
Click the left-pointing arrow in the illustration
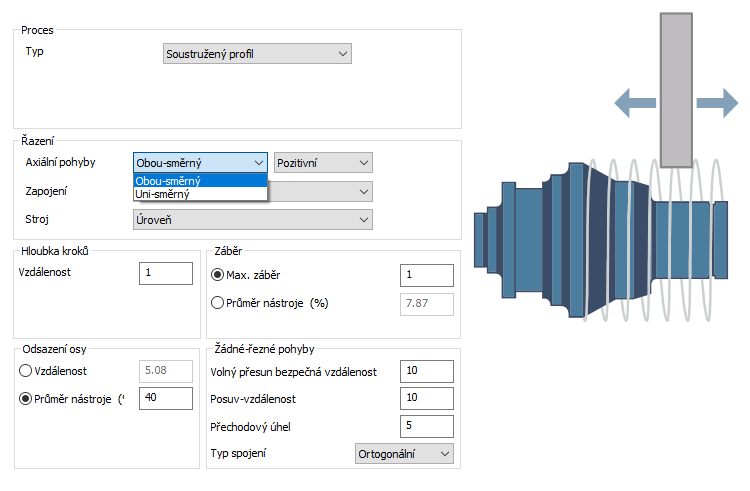click(x=635, y=103)
